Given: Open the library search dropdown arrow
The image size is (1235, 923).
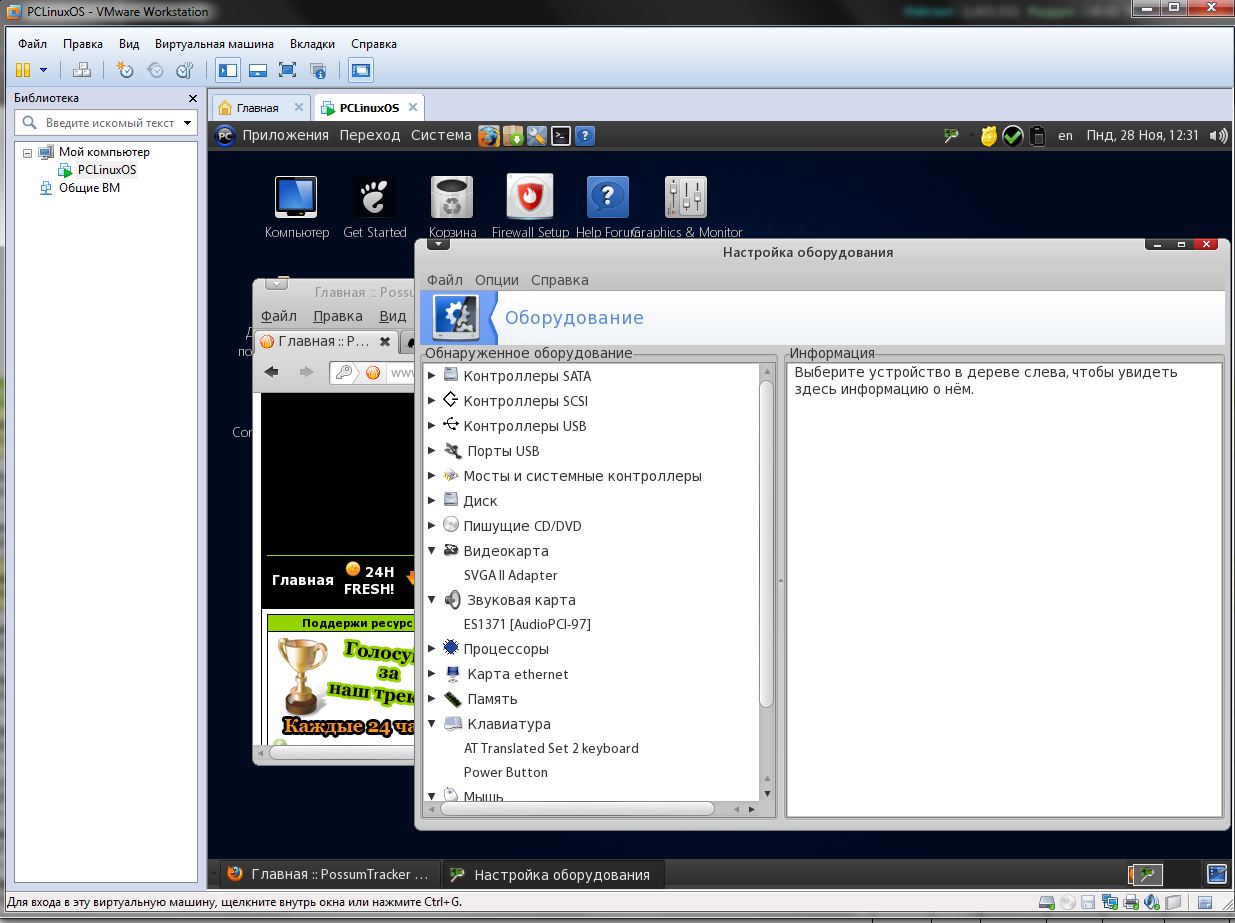Looking at the screenshot, I should pos(187,123).
